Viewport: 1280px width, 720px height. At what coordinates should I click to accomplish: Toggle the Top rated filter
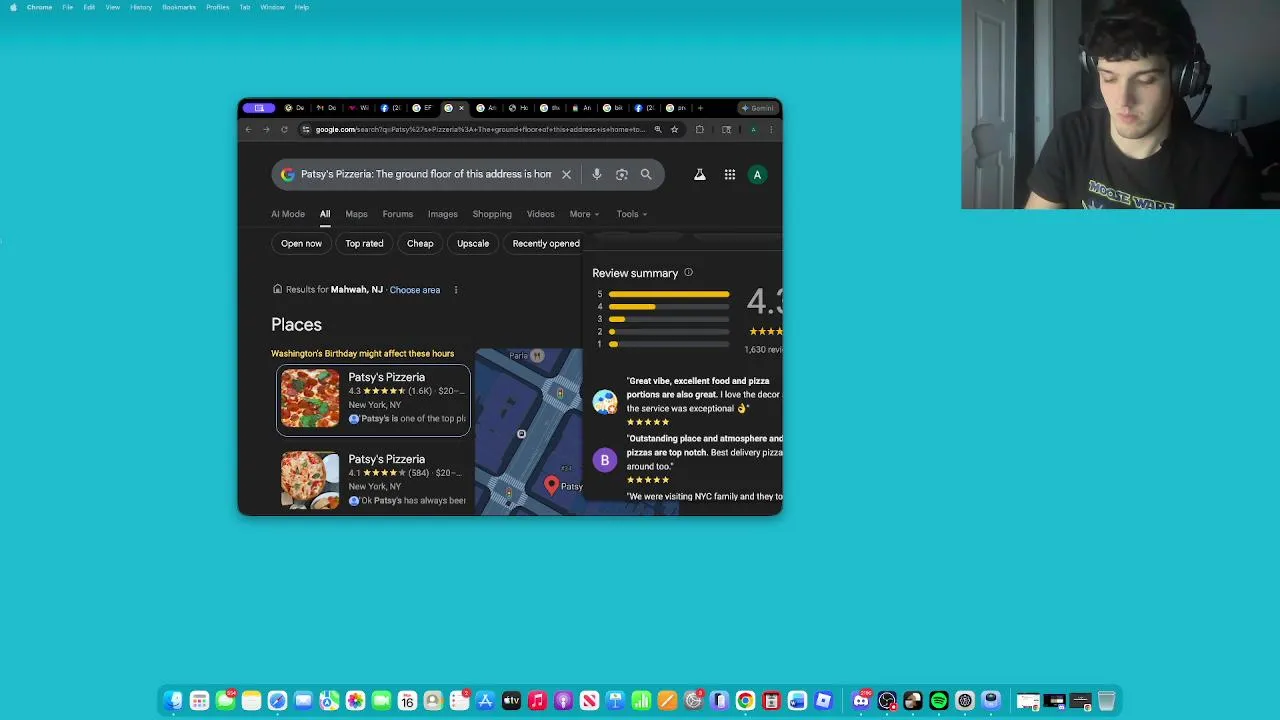pyautogui.click(x=364, y=243)
